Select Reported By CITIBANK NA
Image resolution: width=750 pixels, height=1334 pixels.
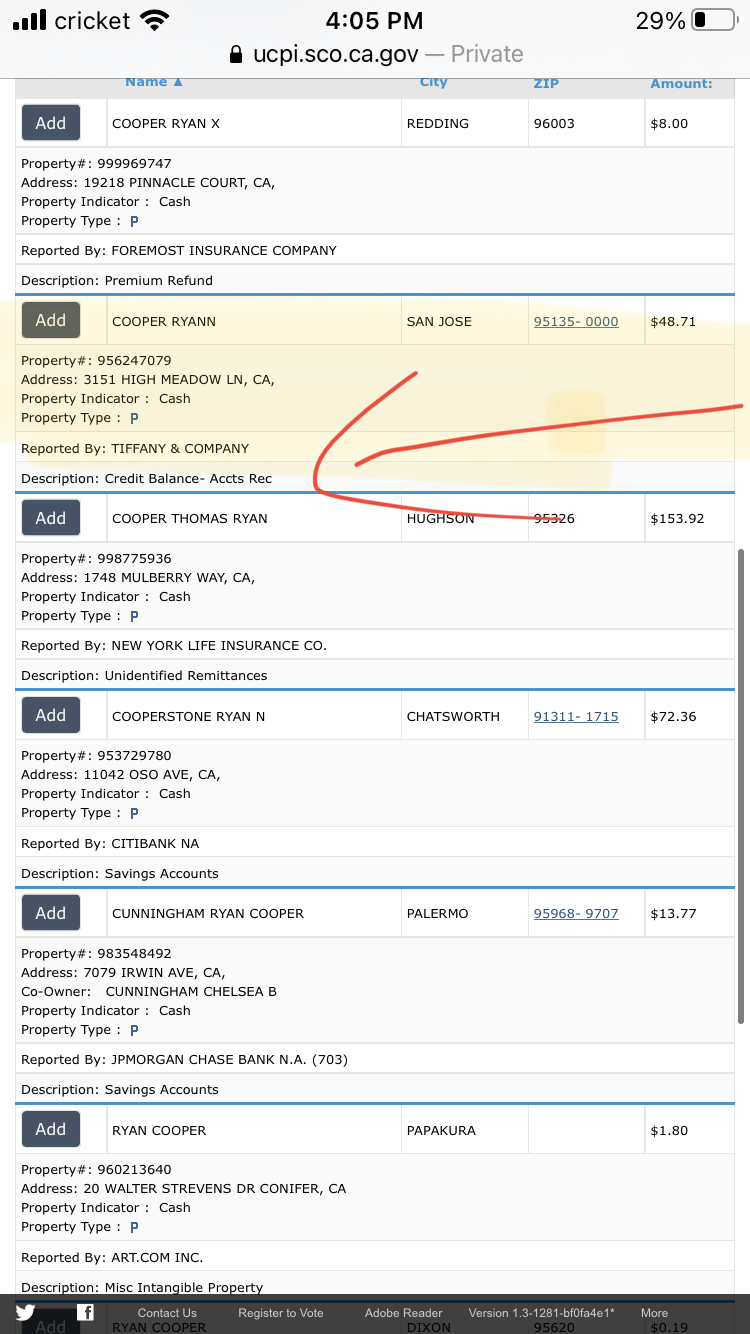pos(110,843)
